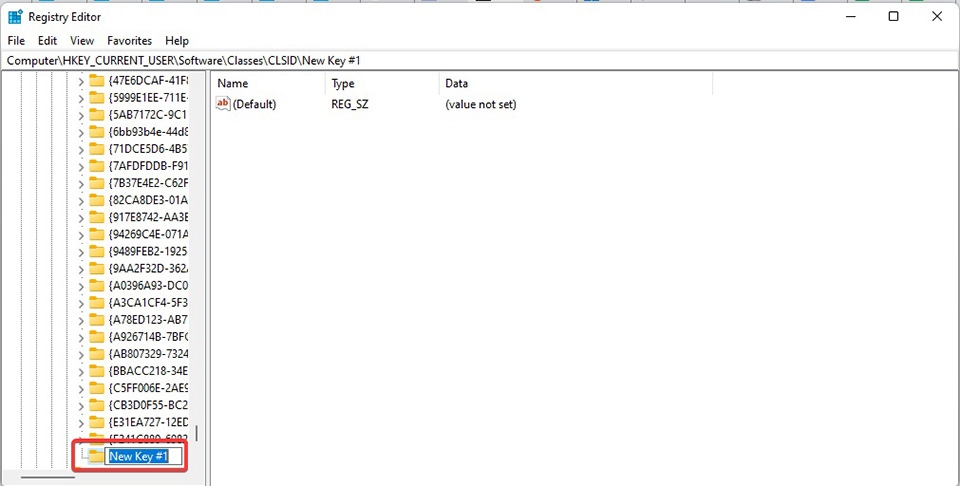The width and height of the screenshot is (960, 486).
Task: Click the New Key #1 rename field
Action: point(144,456)
